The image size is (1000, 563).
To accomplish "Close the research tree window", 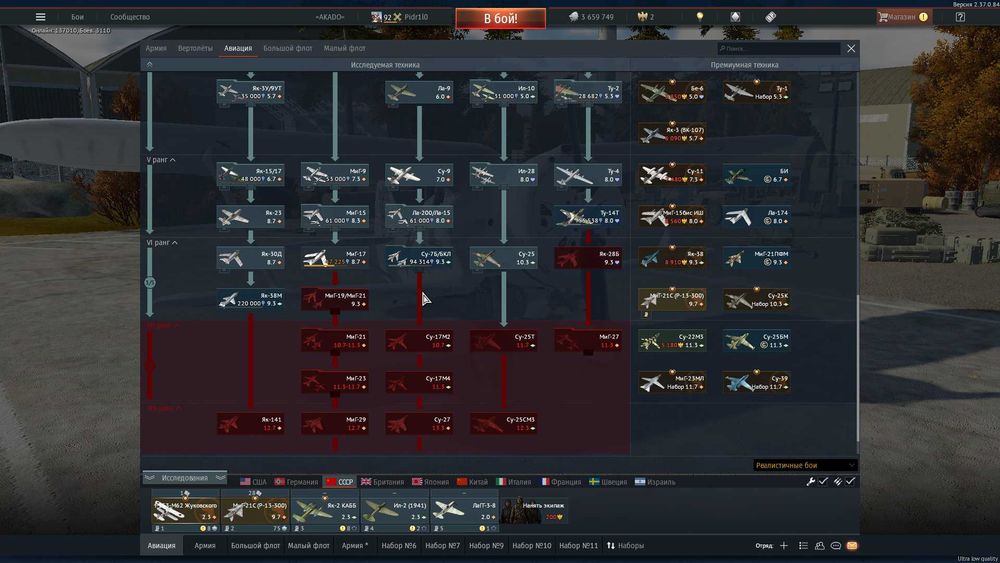I will point(851,48).
